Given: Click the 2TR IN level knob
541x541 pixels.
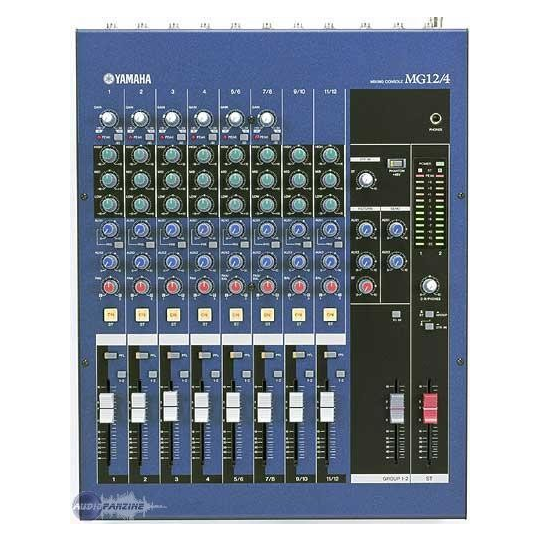Looking at the screenshot, I should tap(365, 179).
